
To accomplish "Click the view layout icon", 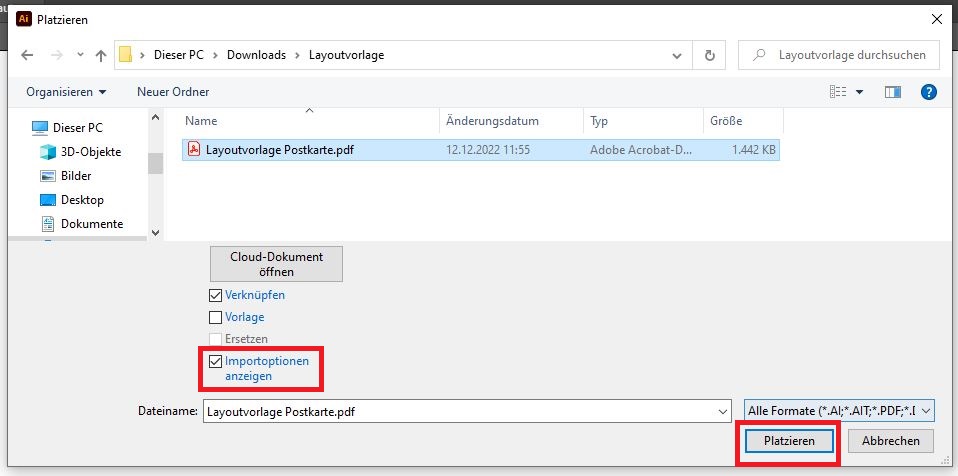I will [x=838, y=92].
